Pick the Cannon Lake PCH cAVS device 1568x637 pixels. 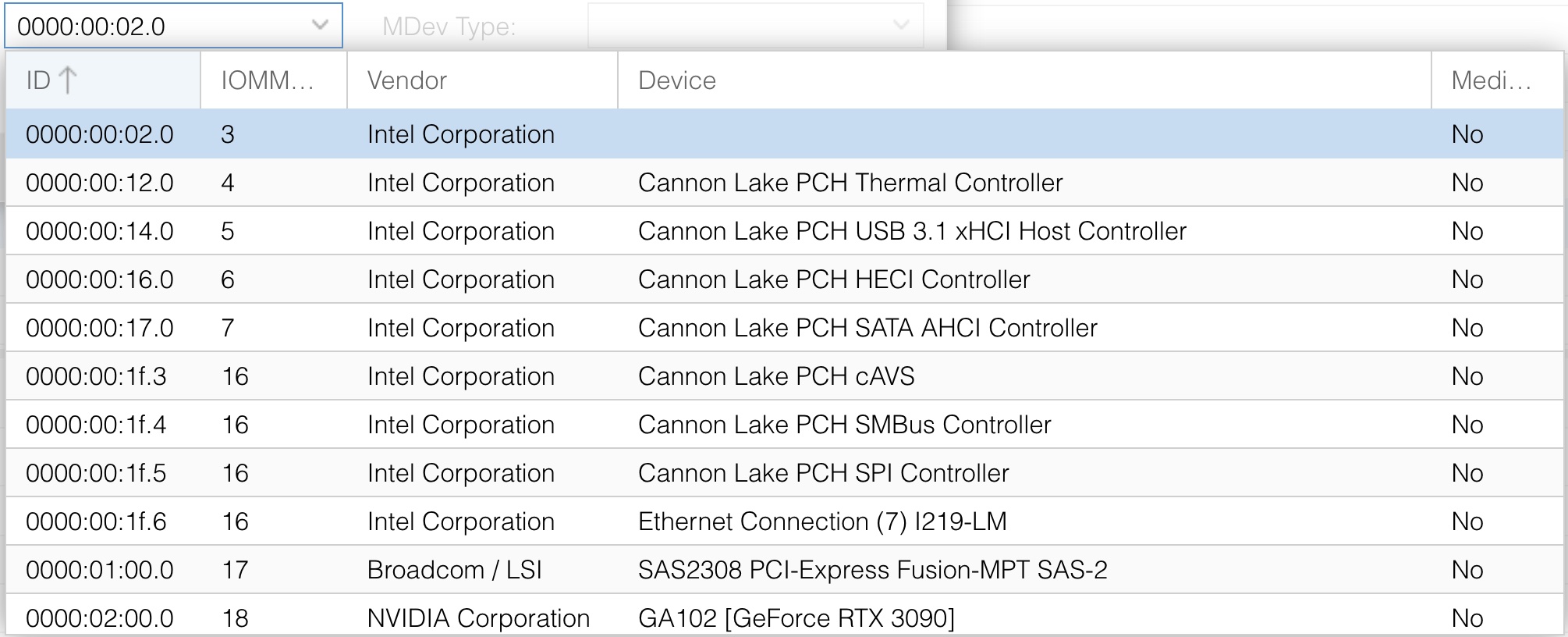pos(468,375)
